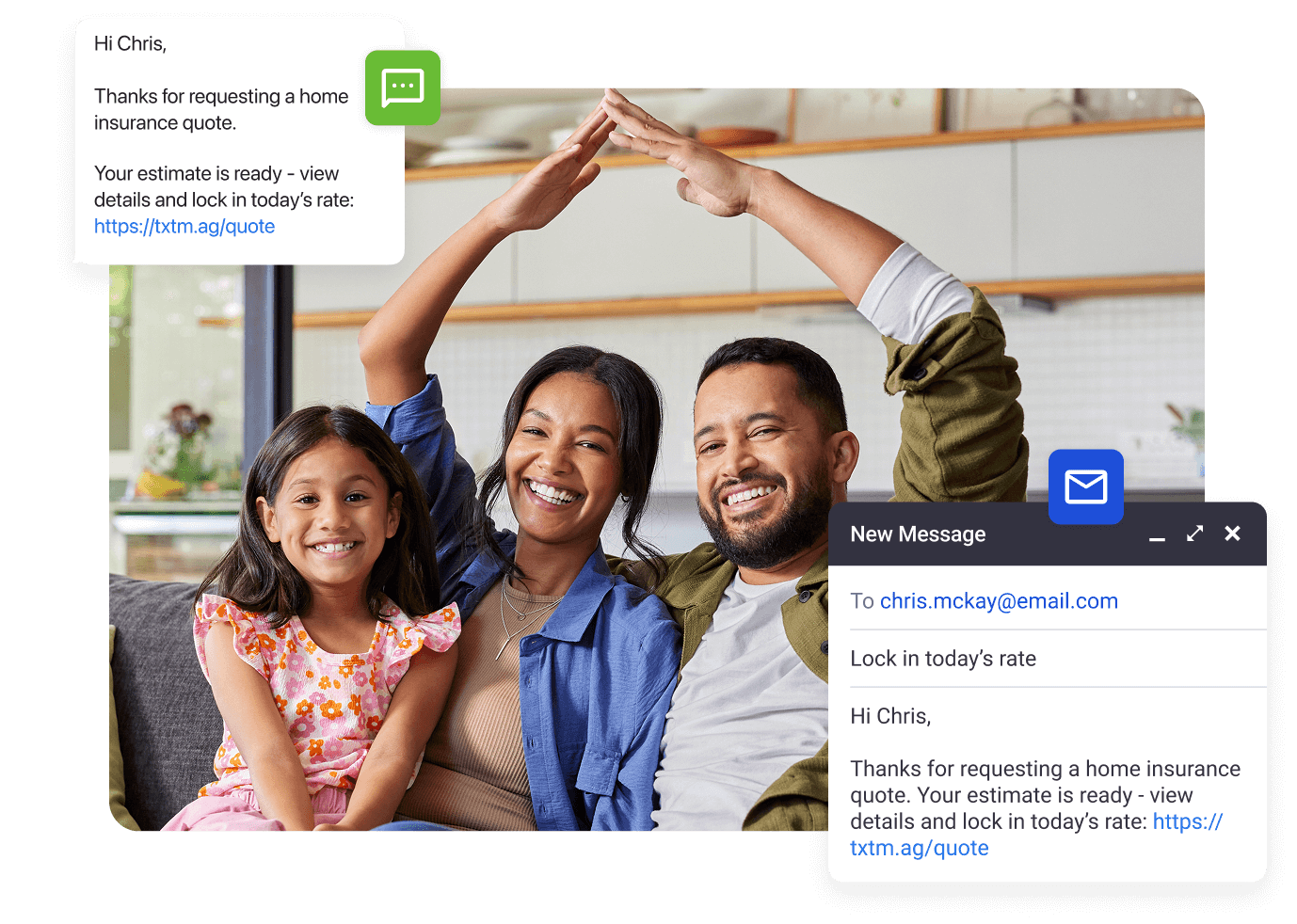Click the dash icon on the dark titlebar
Image resolution: width=1297 pixels, height=924 pixels.
coord(1157,537)
